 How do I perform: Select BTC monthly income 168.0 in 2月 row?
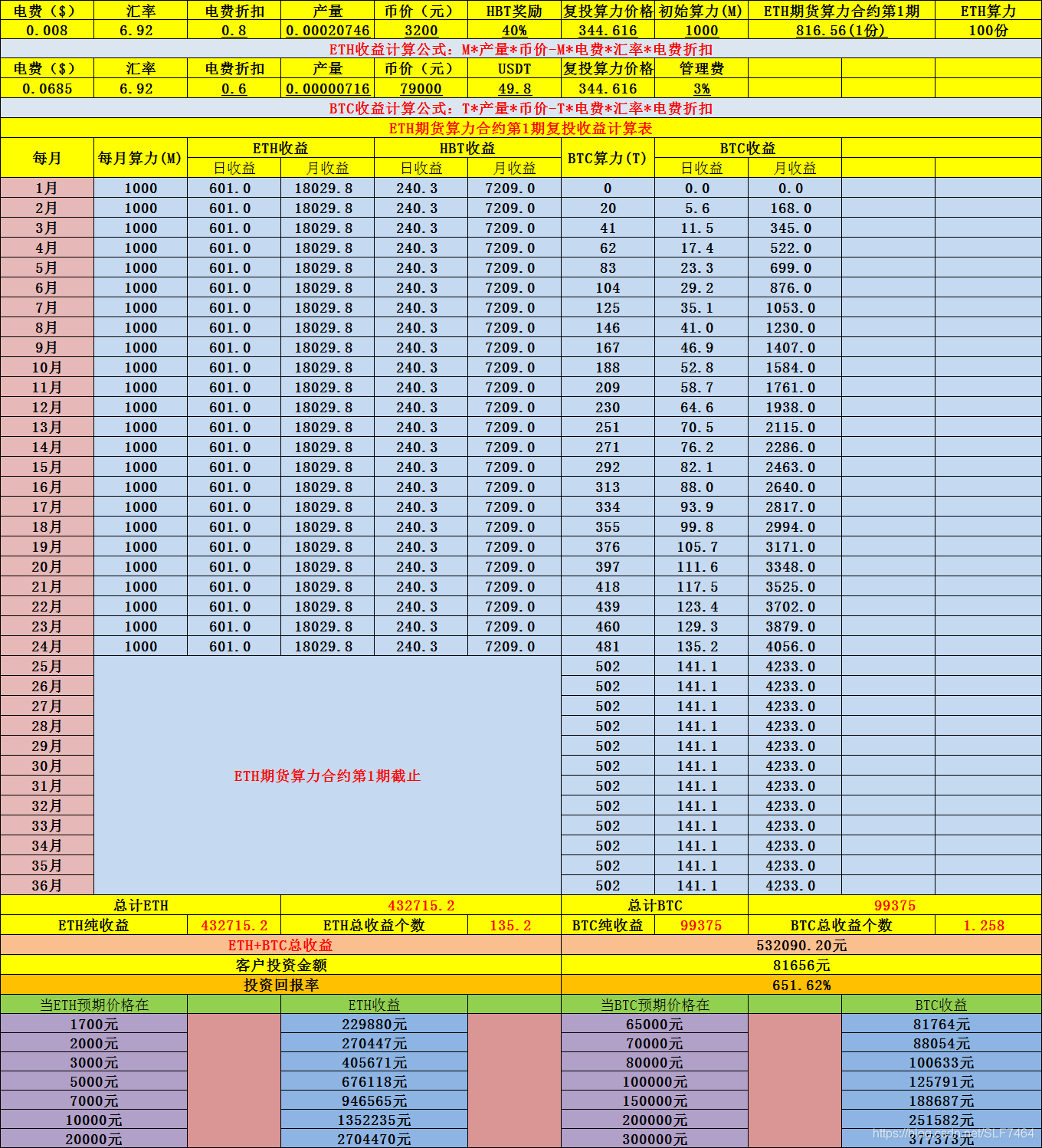795,208
